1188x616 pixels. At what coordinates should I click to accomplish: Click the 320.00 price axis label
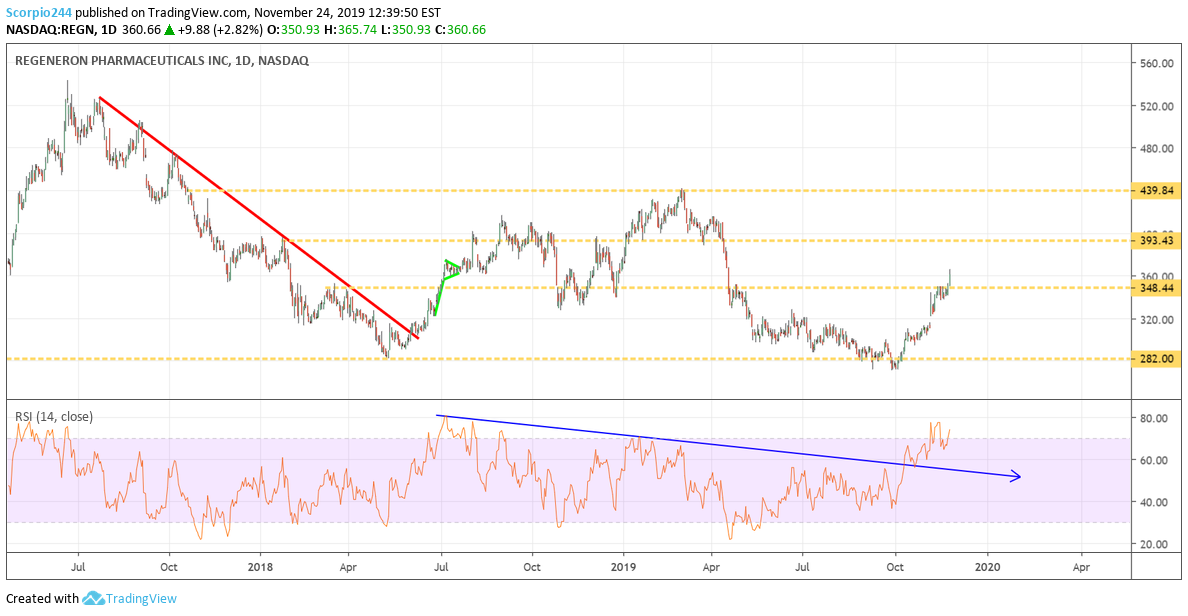tap(1156, 320)
